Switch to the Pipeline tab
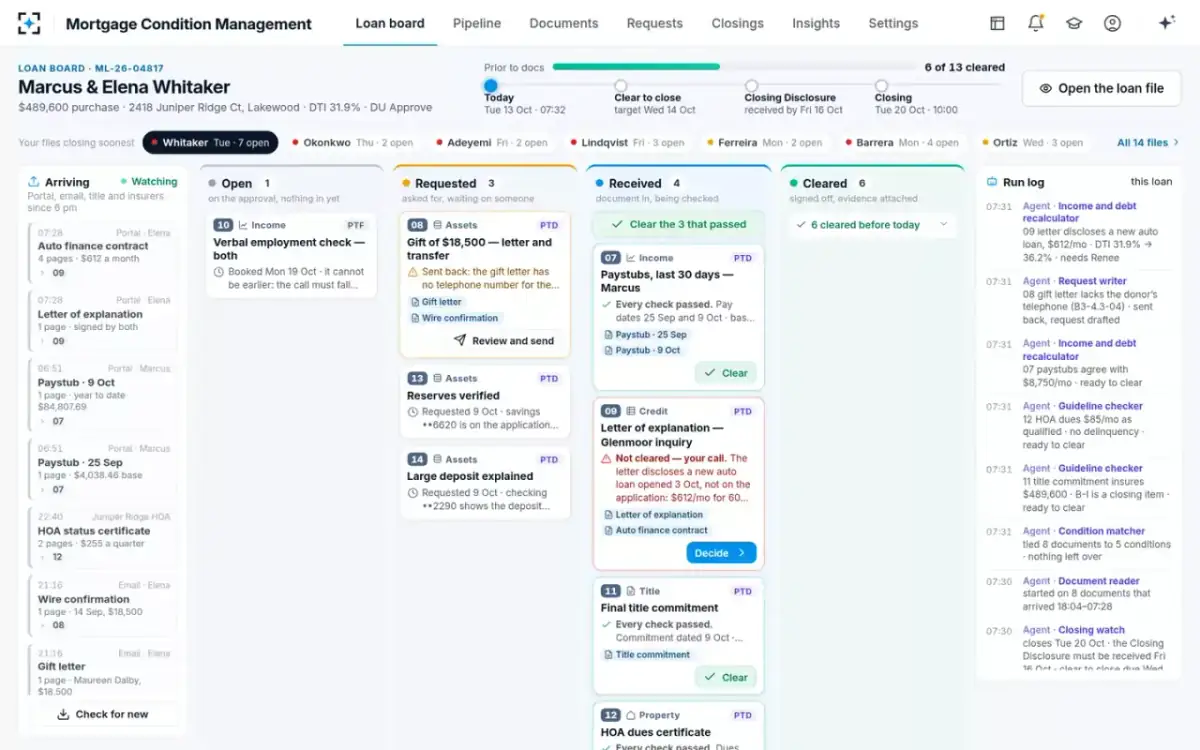 coord(477,23)
